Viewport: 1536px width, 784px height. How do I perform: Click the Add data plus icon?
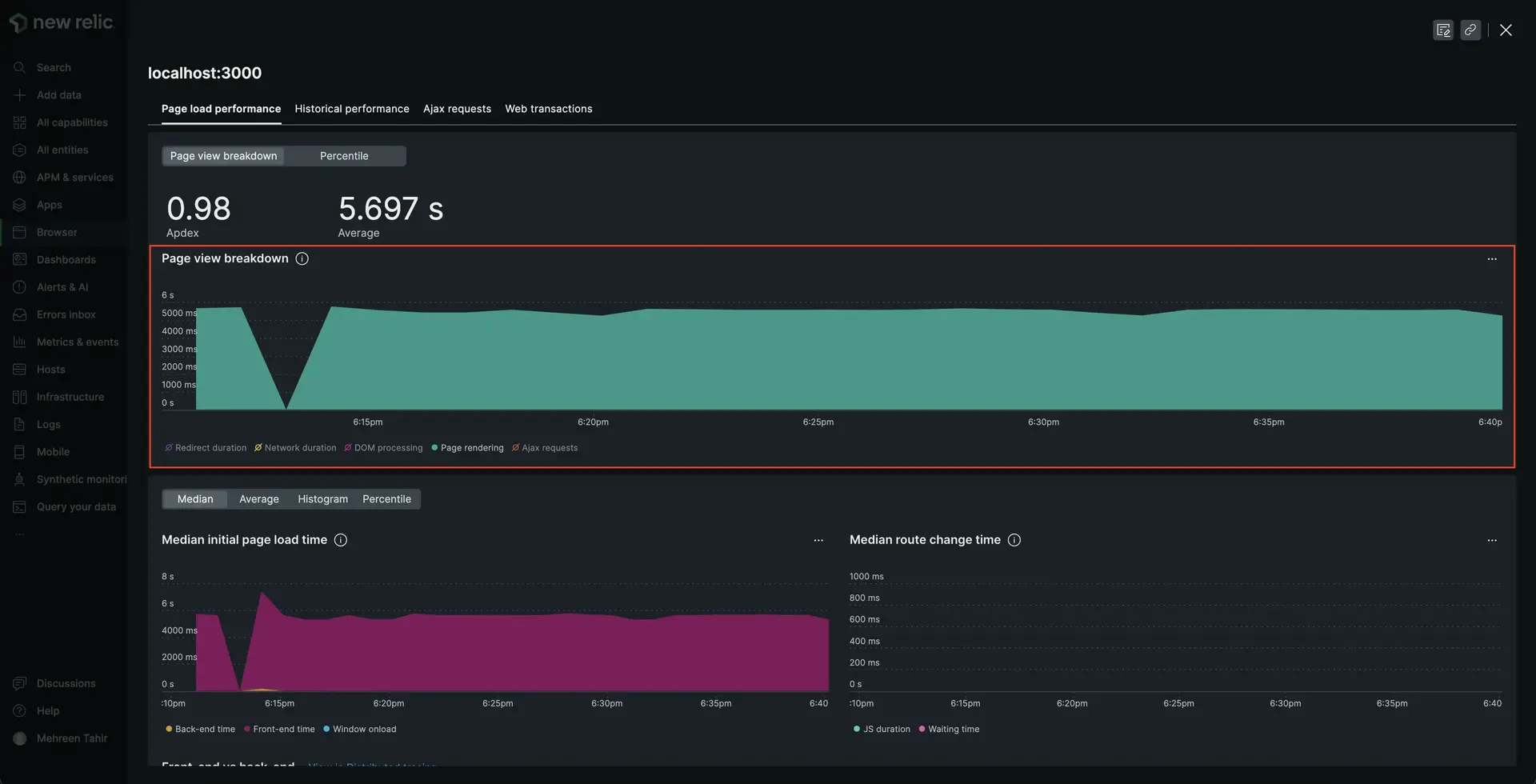[20, 95]
